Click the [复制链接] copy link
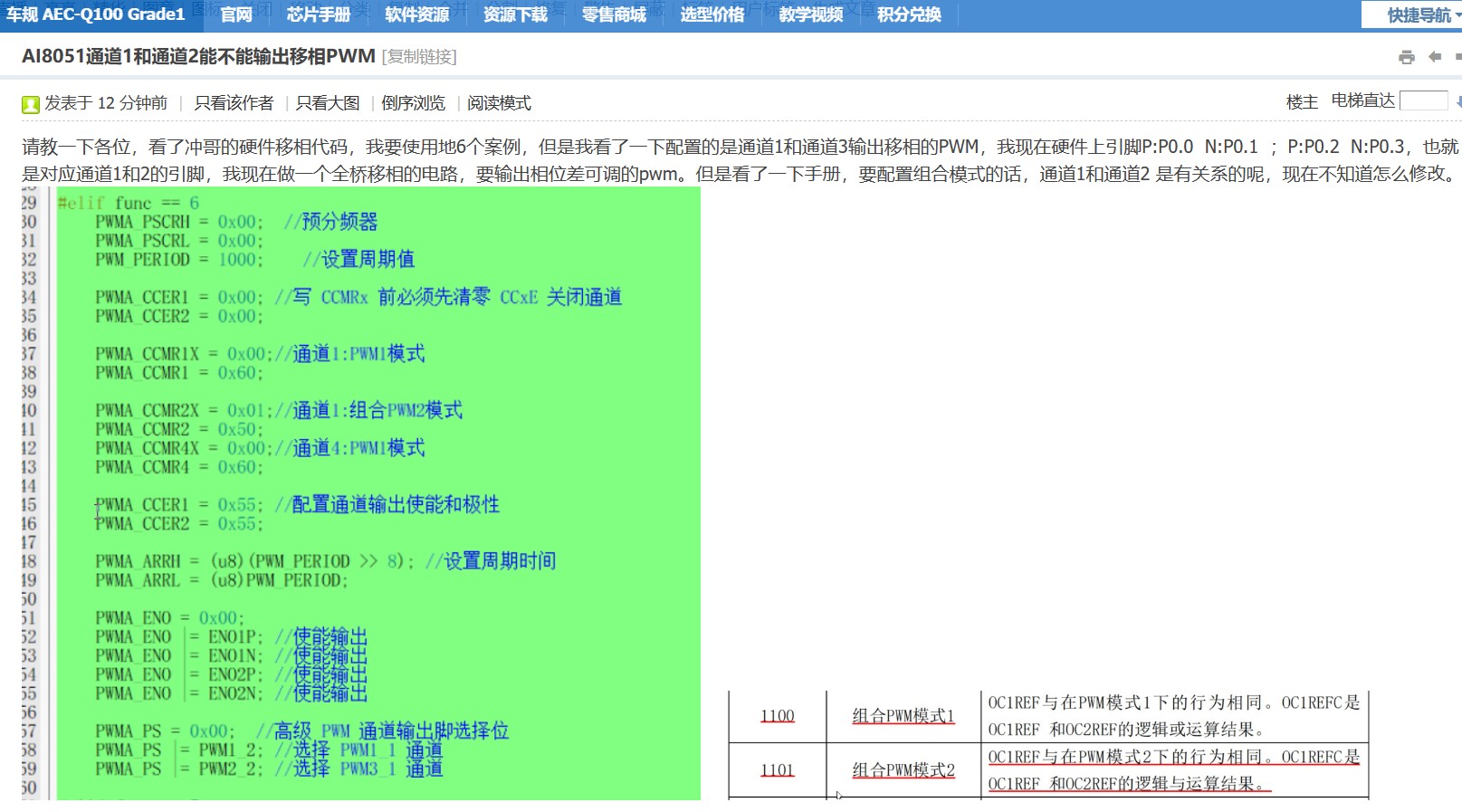This screenshot has height=812, width=1462. (x=419, y=57)
